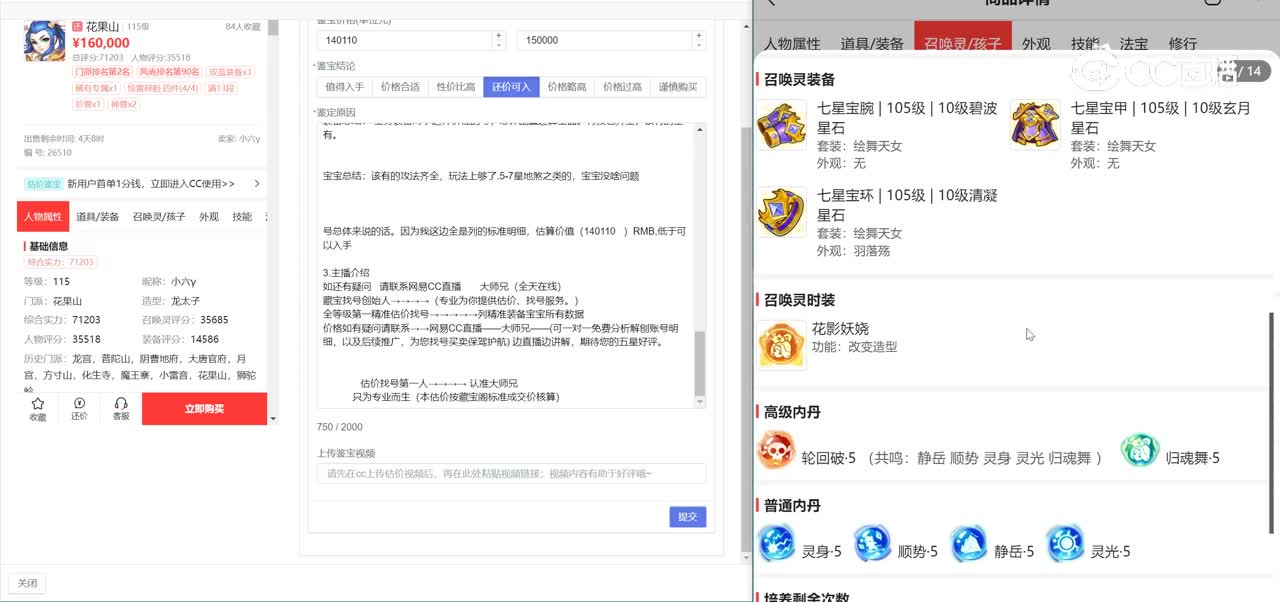The height and width of the screenshot is (602, 1280).
Task: Click the character avatar portrait
Action: tap(44, 40)
